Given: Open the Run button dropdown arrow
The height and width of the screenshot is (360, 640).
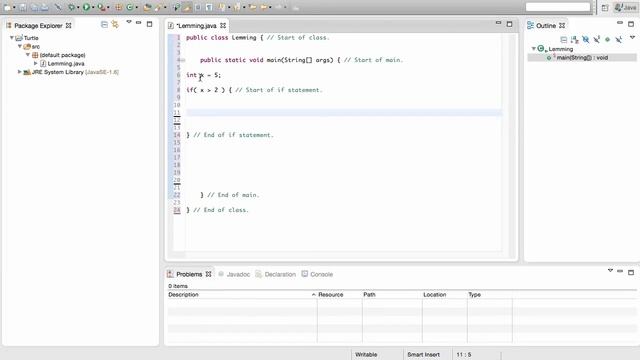Looking at the screenshot, I should (x=93, y=7).
